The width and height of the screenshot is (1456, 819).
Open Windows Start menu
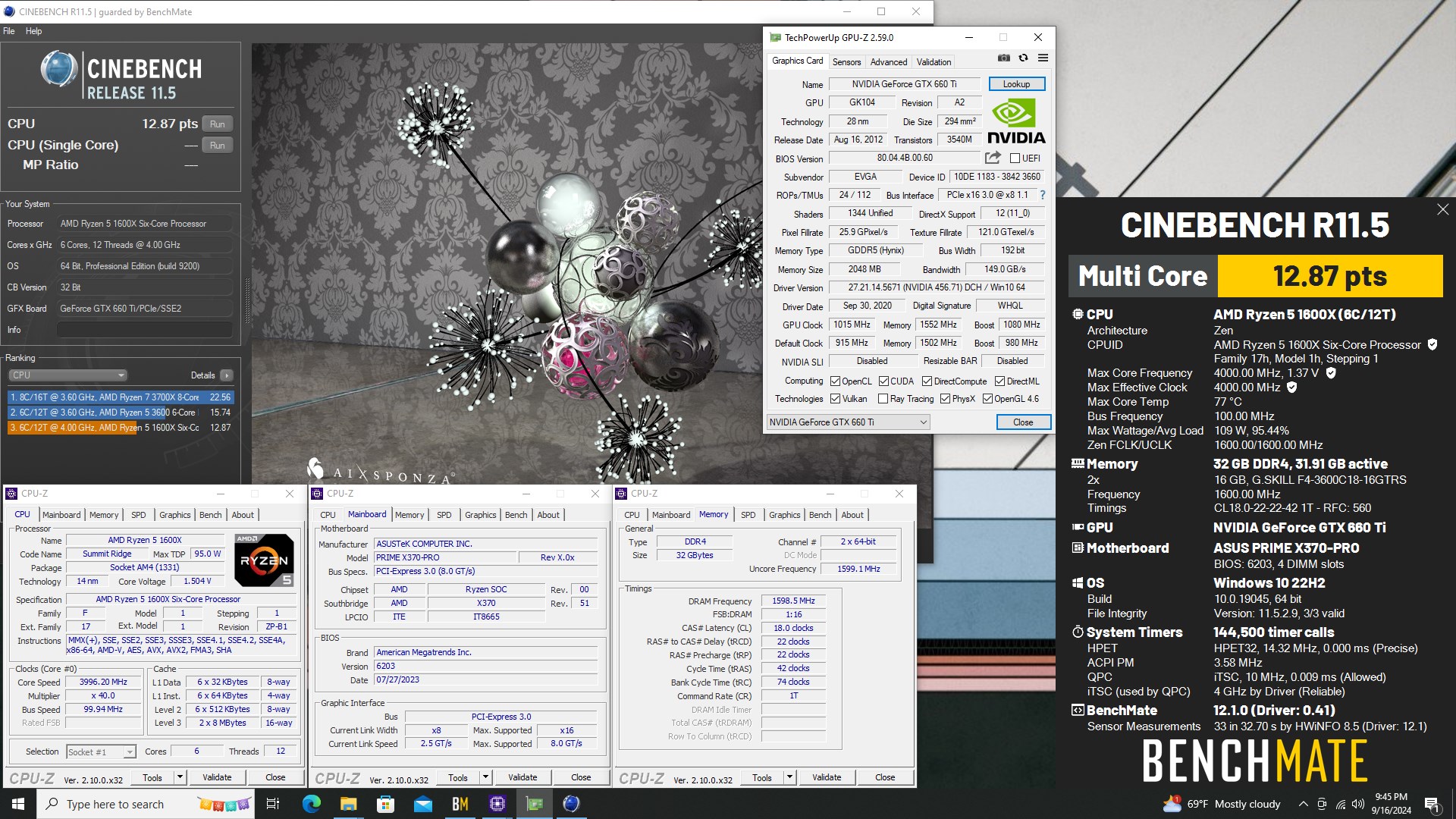coord(18,804)
